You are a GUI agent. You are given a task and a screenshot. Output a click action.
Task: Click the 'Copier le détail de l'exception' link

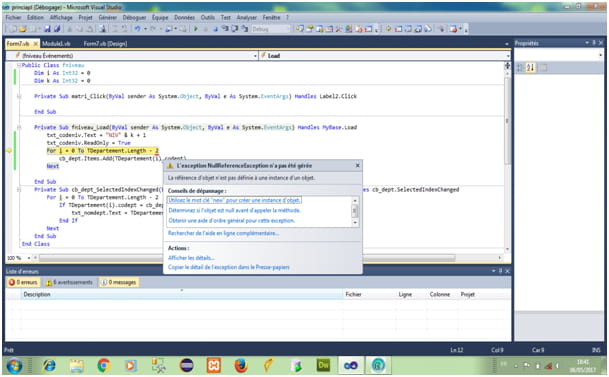click(229, 267)
